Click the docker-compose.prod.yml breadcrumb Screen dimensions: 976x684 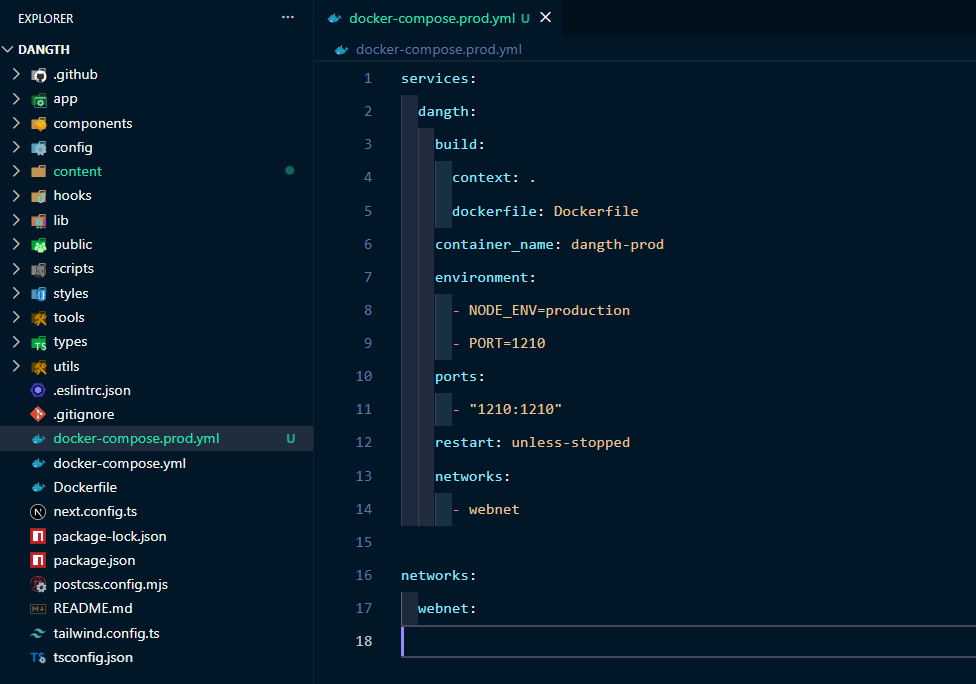click(x=438, y=49)
